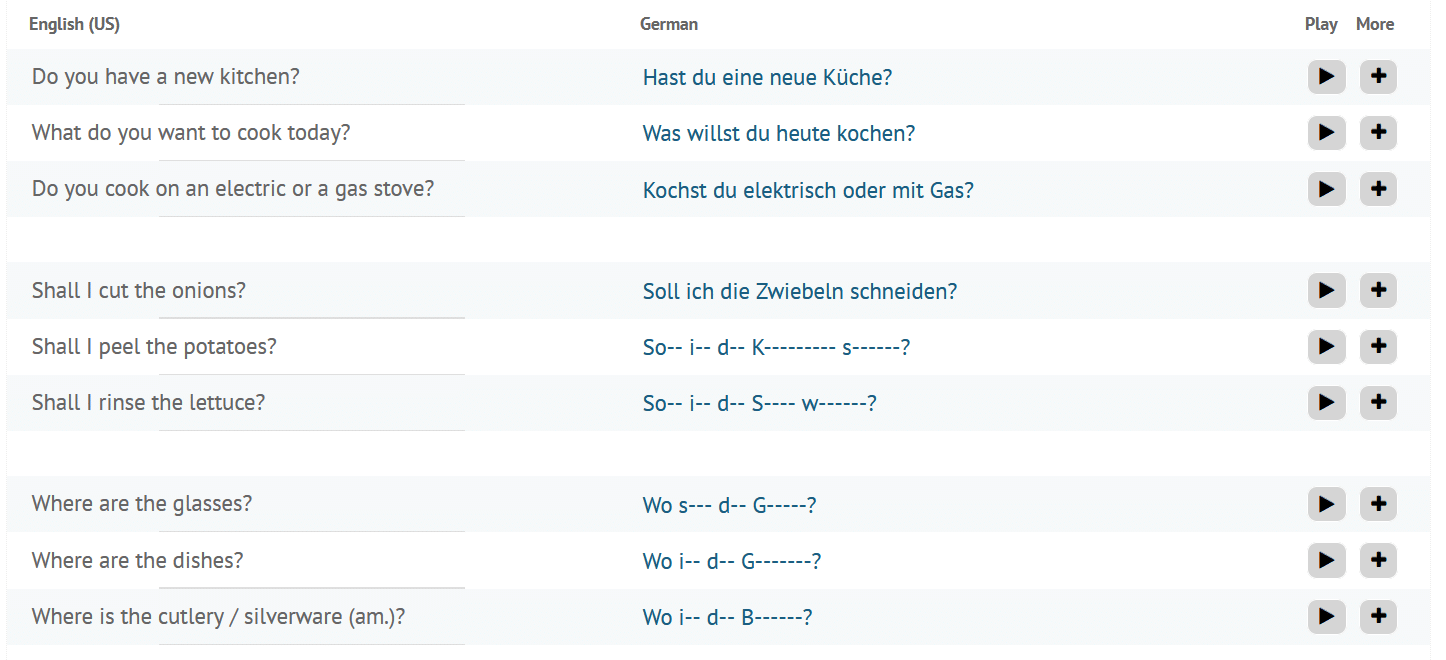
Task: Play audio for 'Where are the dishes?'
Action: click(1326, 561)
